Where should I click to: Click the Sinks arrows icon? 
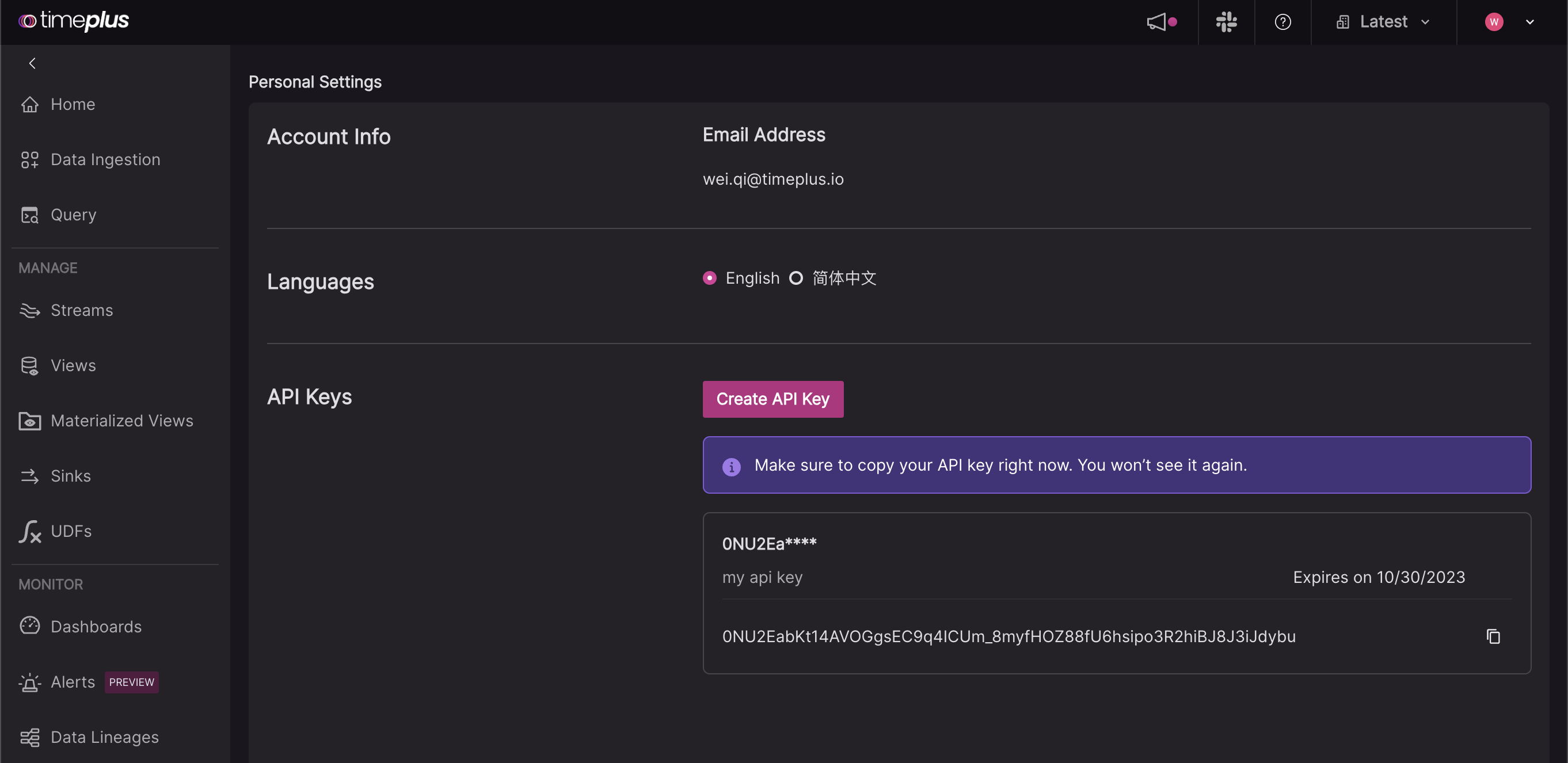pos(30,476)
